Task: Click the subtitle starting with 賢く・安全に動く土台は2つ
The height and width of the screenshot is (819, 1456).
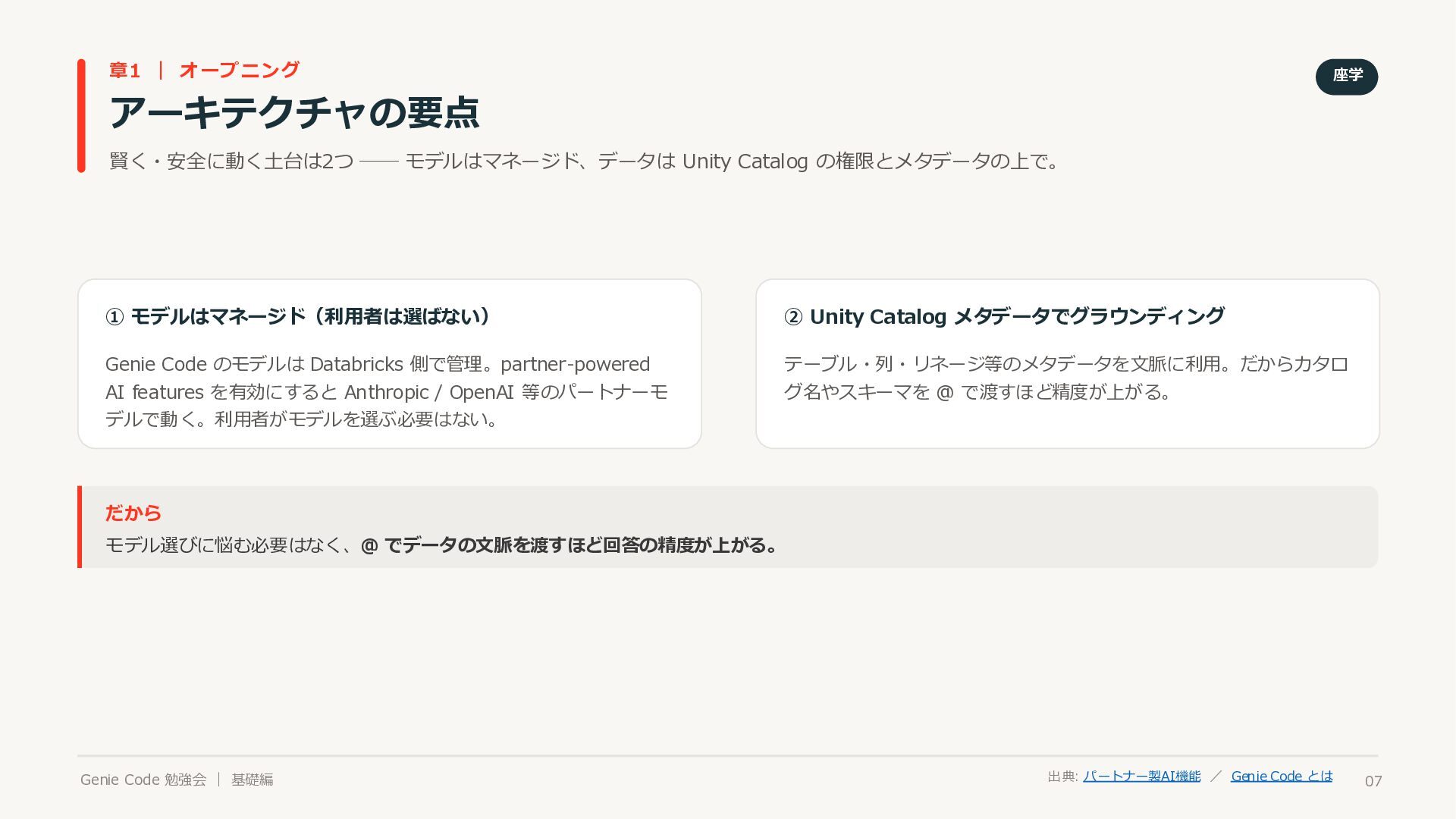Action: [x=585, y=162]
